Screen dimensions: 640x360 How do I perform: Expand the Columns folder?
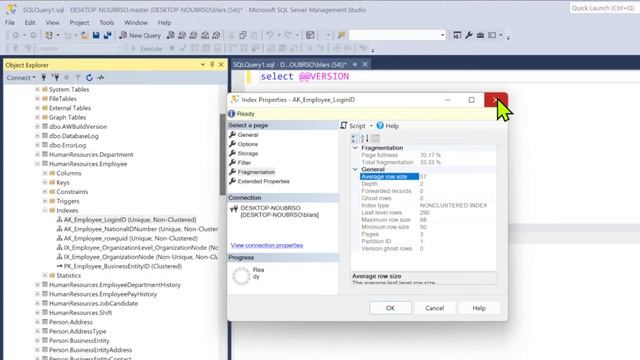pyautogui.click(x=44, y=173)
